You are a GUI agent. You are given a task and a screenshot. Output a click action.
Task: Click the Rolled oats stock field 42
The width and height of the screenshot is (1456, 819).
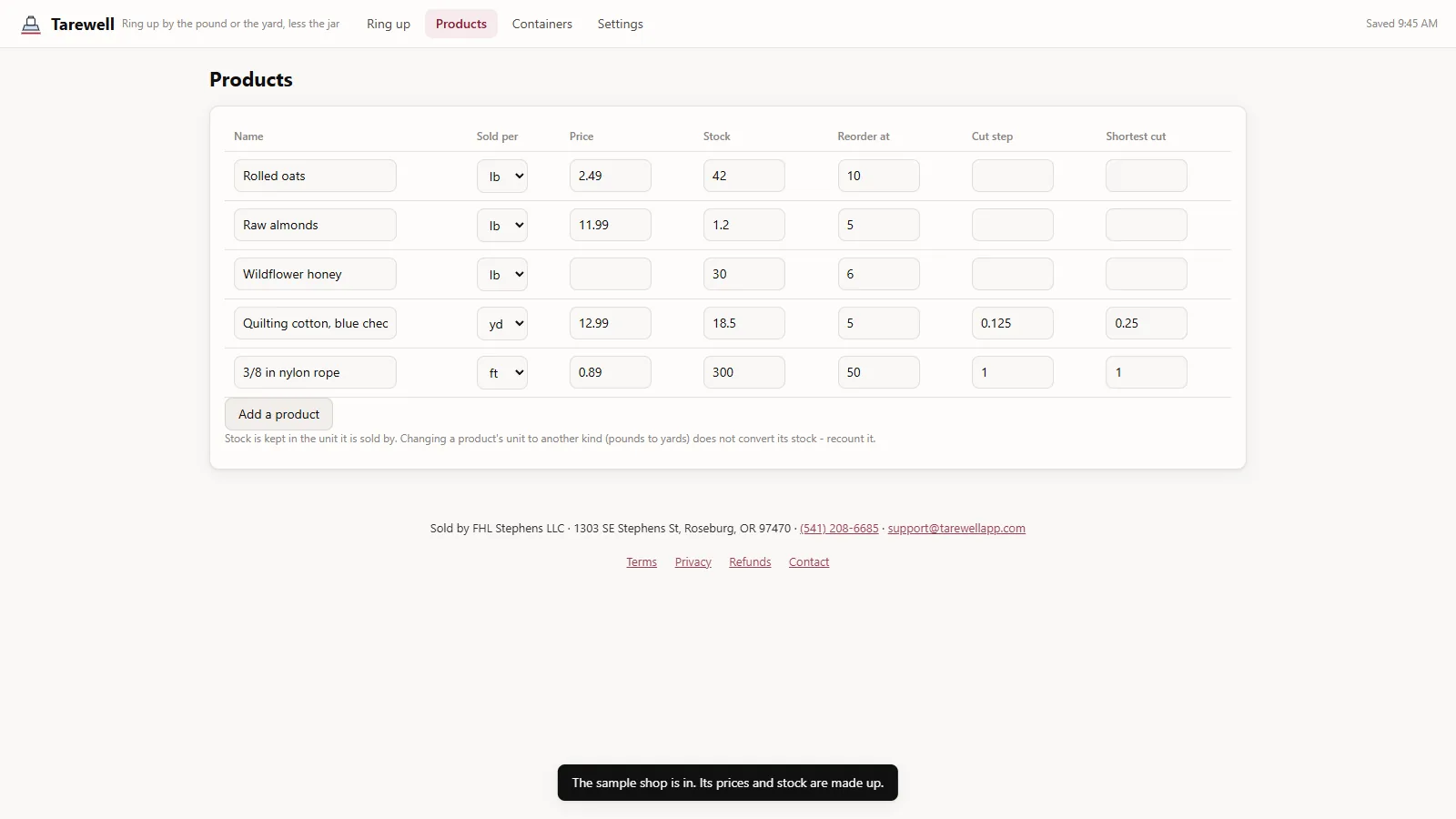[x=744, y=176]
